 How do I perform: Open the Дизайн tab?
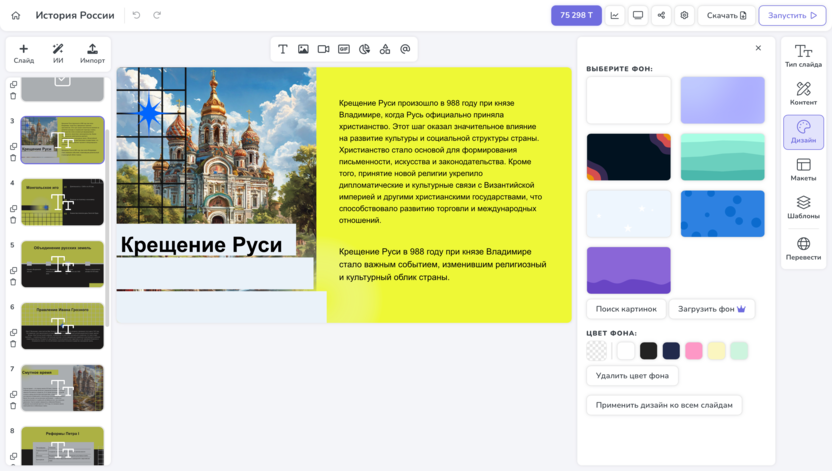coord(803,132)
